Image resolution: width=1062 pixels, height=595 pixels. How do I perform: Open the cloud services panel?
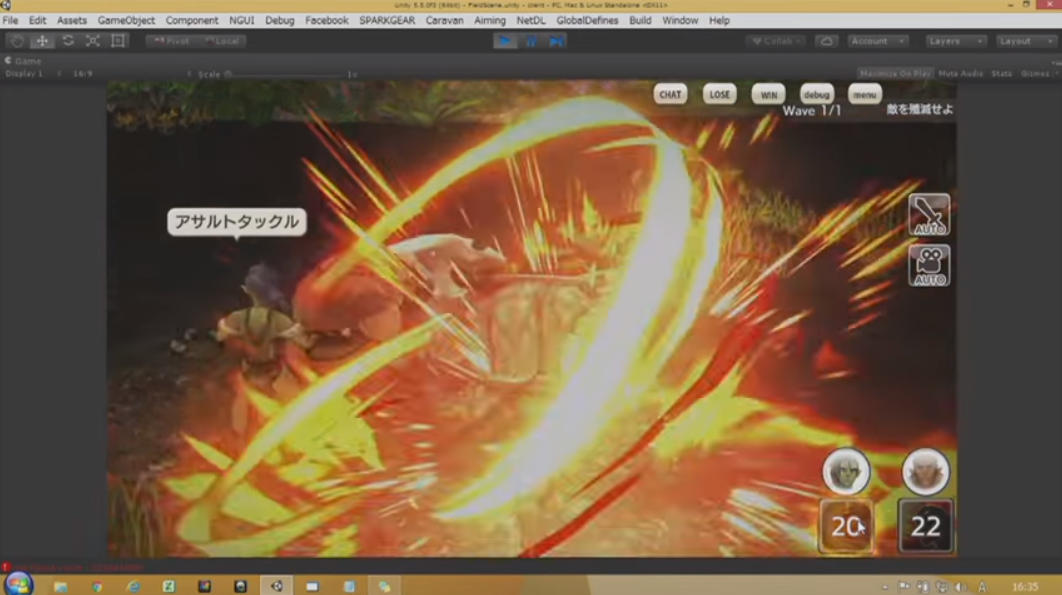tap(826, 41)
